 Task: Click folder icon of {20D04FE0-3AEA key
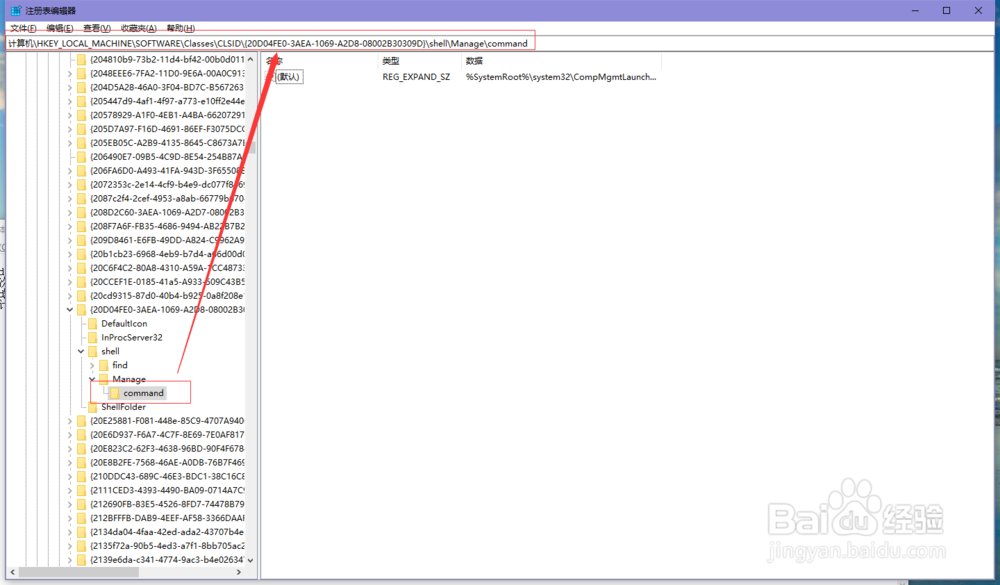click(x=81, y=309)
